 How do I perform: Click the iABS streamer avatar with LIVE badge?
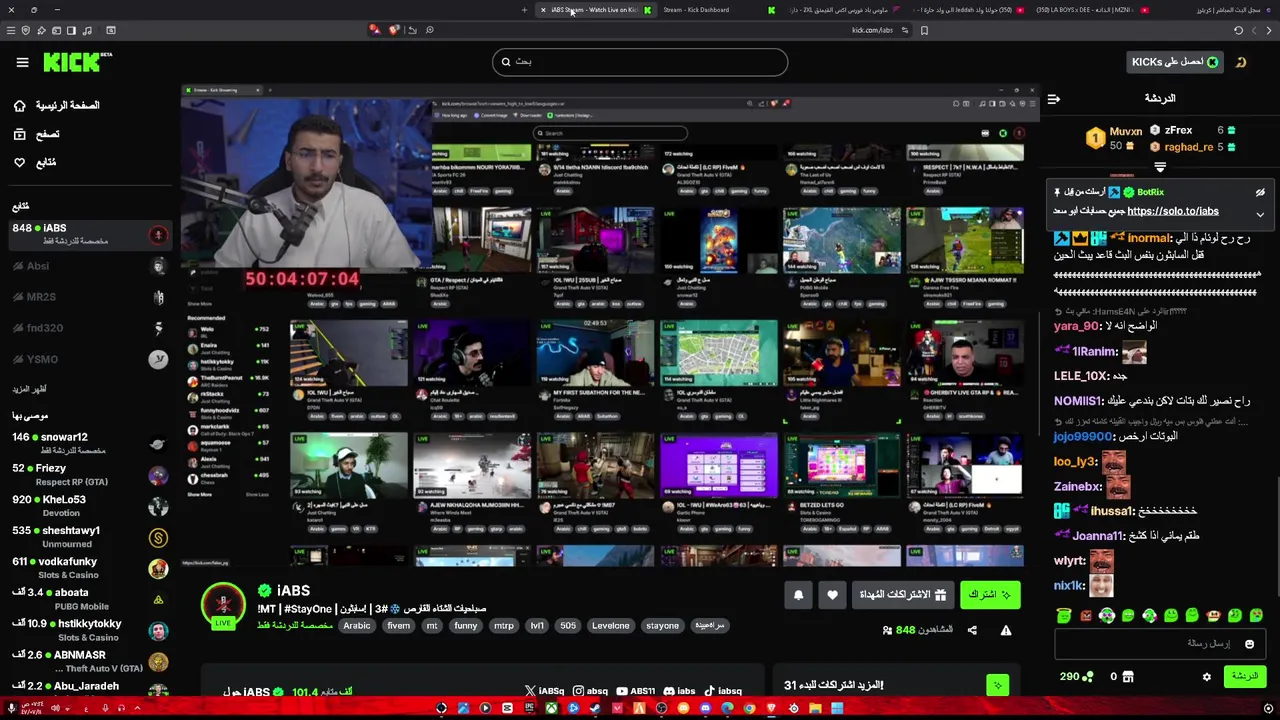(223, 606)
